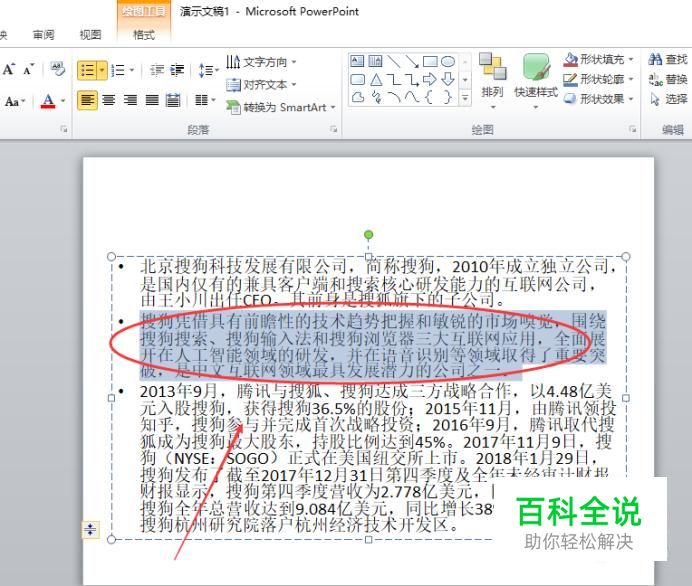Select the oval shape
The height and width of the screenshot is (586, 692).
(x=448, y=61)
